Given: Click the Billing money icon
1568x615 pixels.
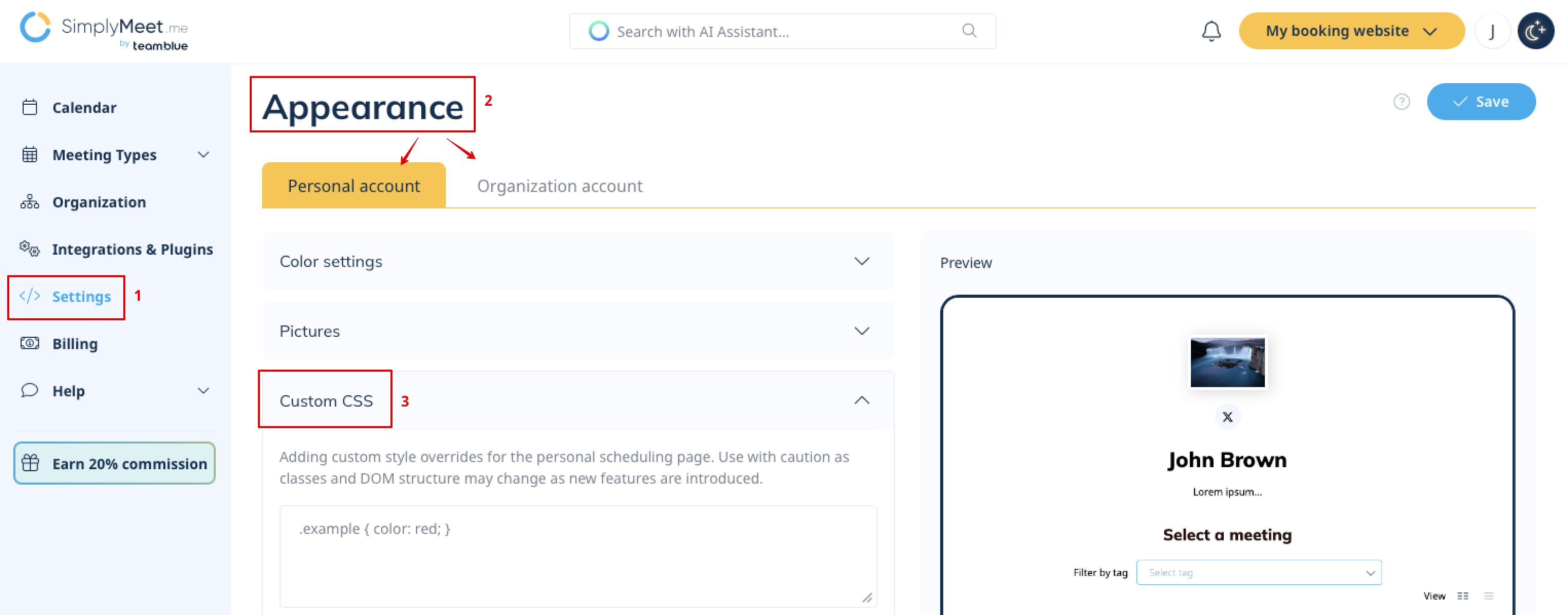Looking at the screenshot, I should tap(30, 344).
